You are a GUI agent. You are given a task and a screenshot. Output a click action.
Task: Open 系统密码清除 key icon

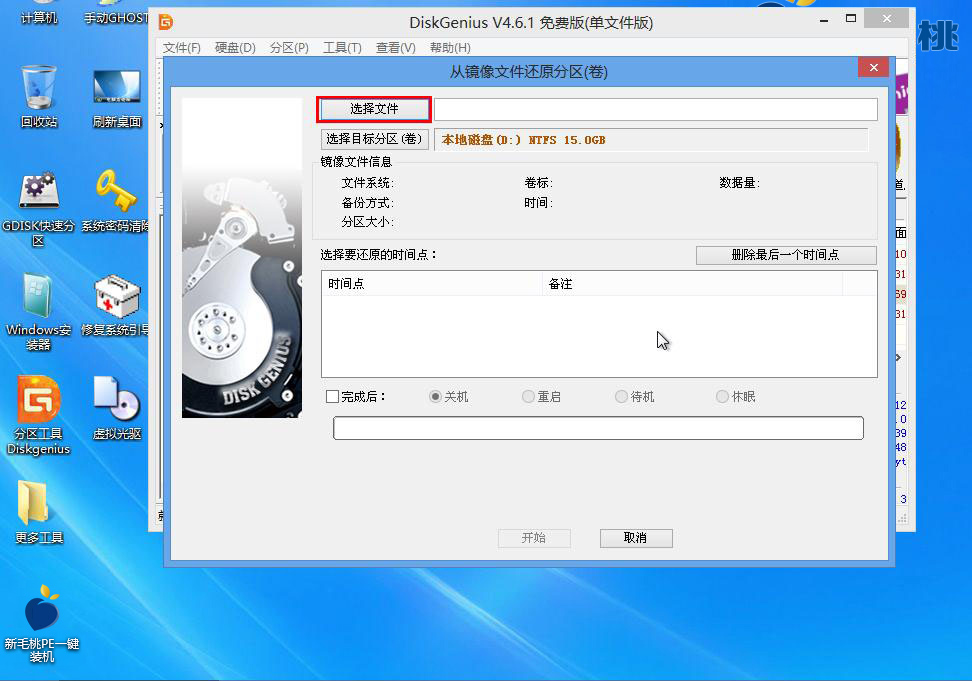(x=115, y=201)
